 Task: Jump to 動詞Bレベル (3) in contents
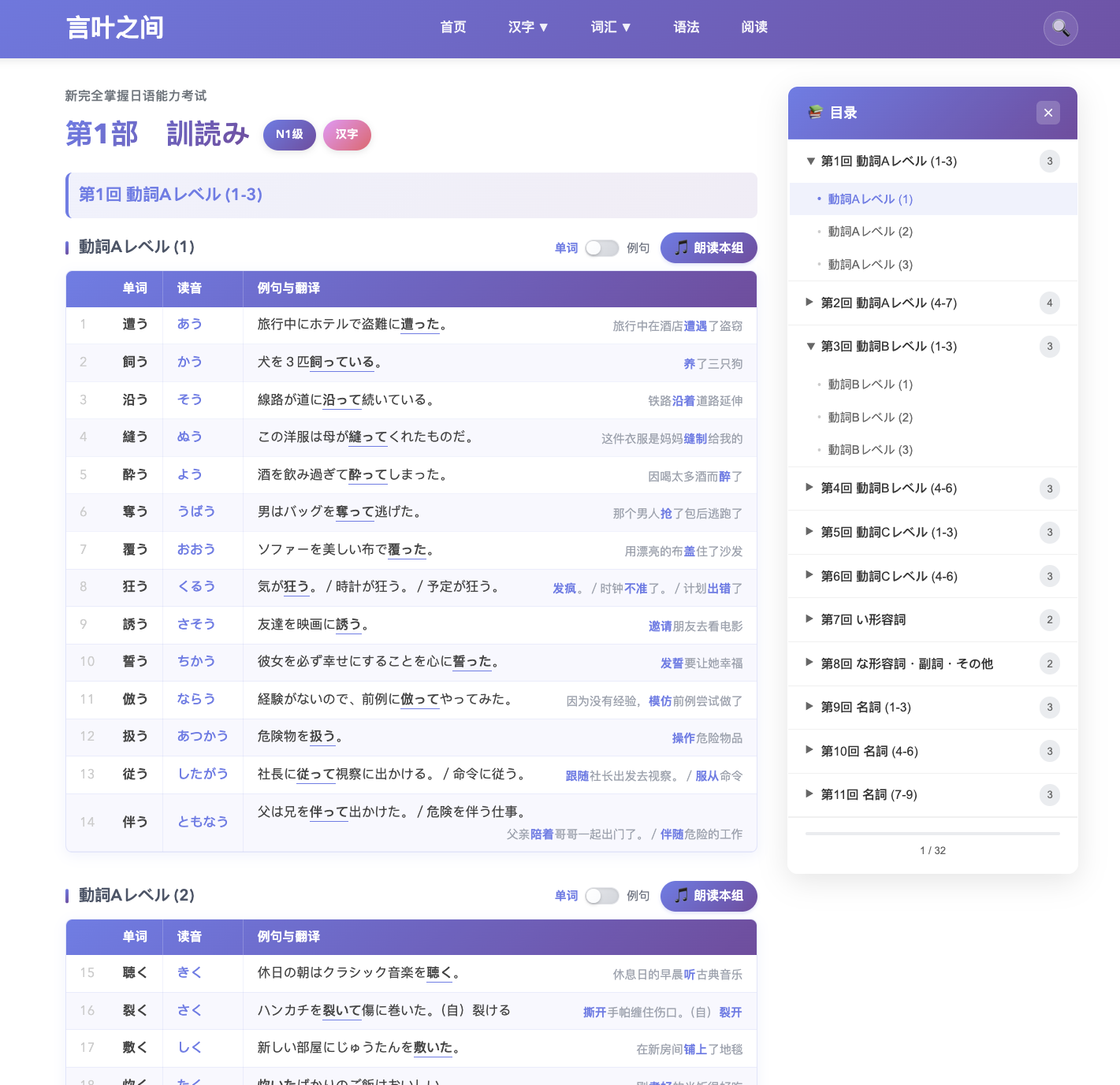(932, 450)
